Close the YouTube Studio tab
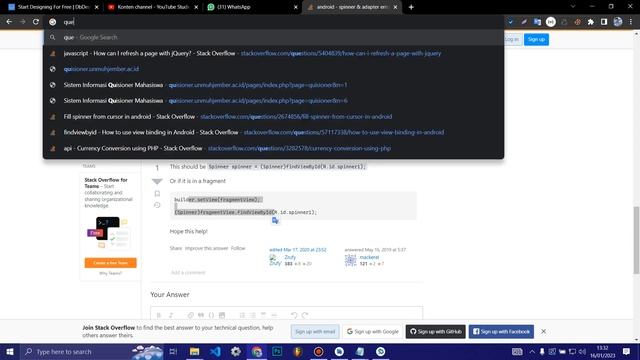Screen dimensions: 640x360 196,7
